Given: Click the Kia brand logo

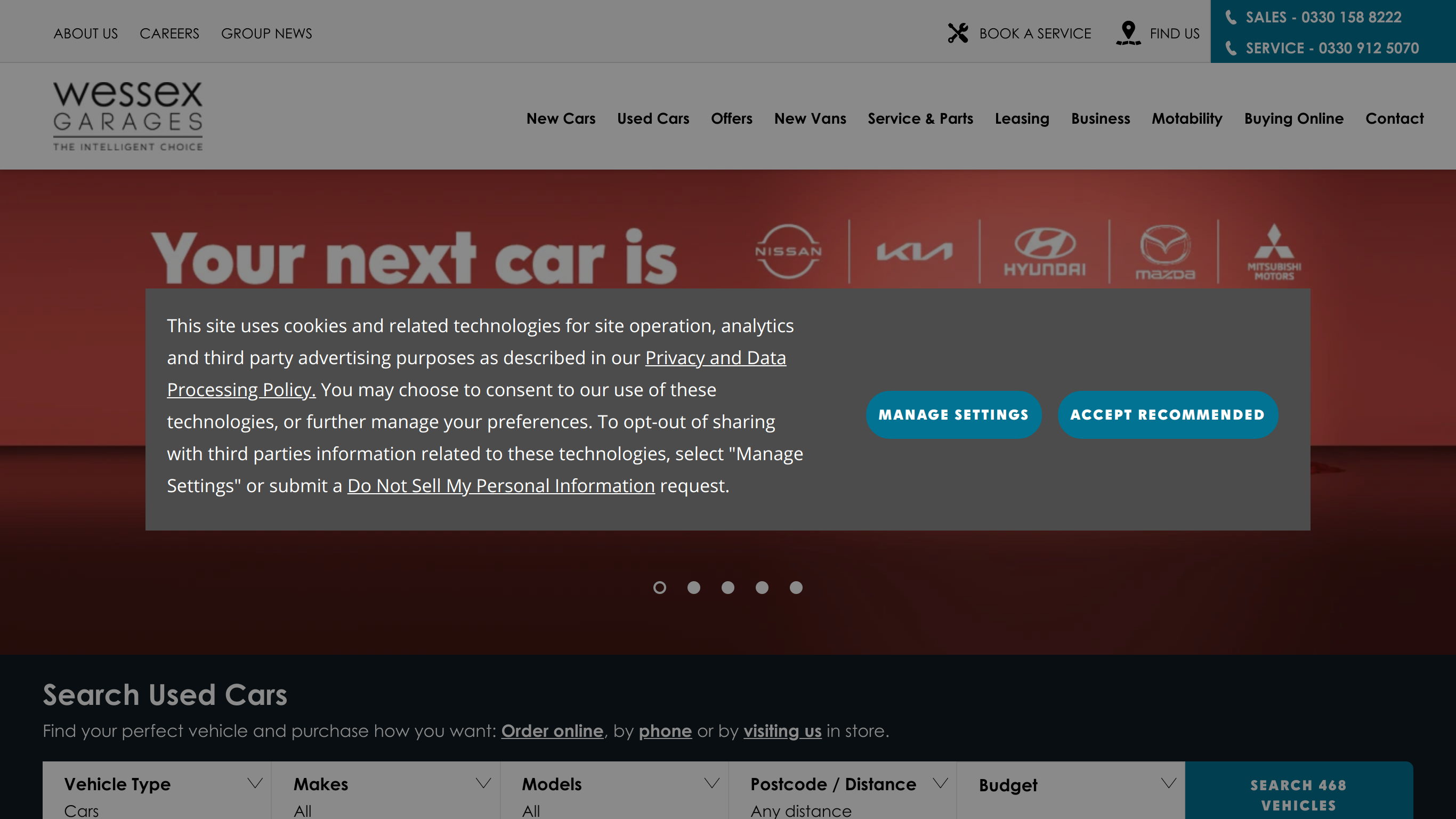Looking at the screenshot, I should 915,252.
